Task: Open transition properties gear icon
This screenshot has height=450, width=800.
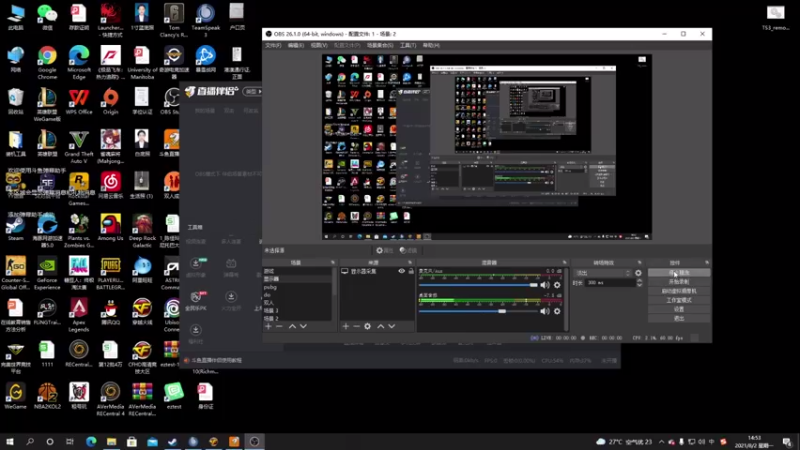Action: 638,273
